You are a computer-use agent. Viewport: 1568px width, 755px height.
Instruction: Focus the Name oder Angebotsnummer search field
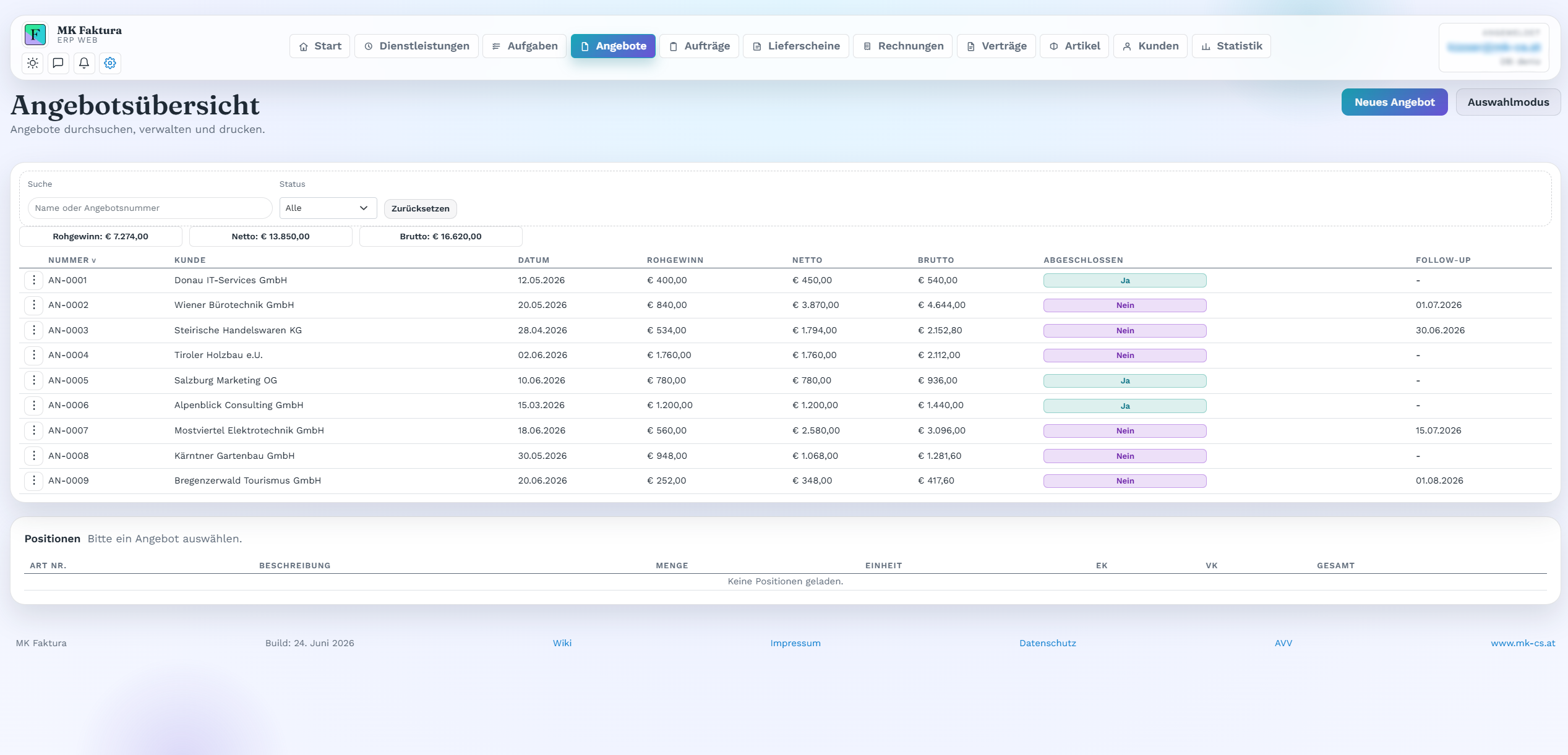(x=150, y=208)
